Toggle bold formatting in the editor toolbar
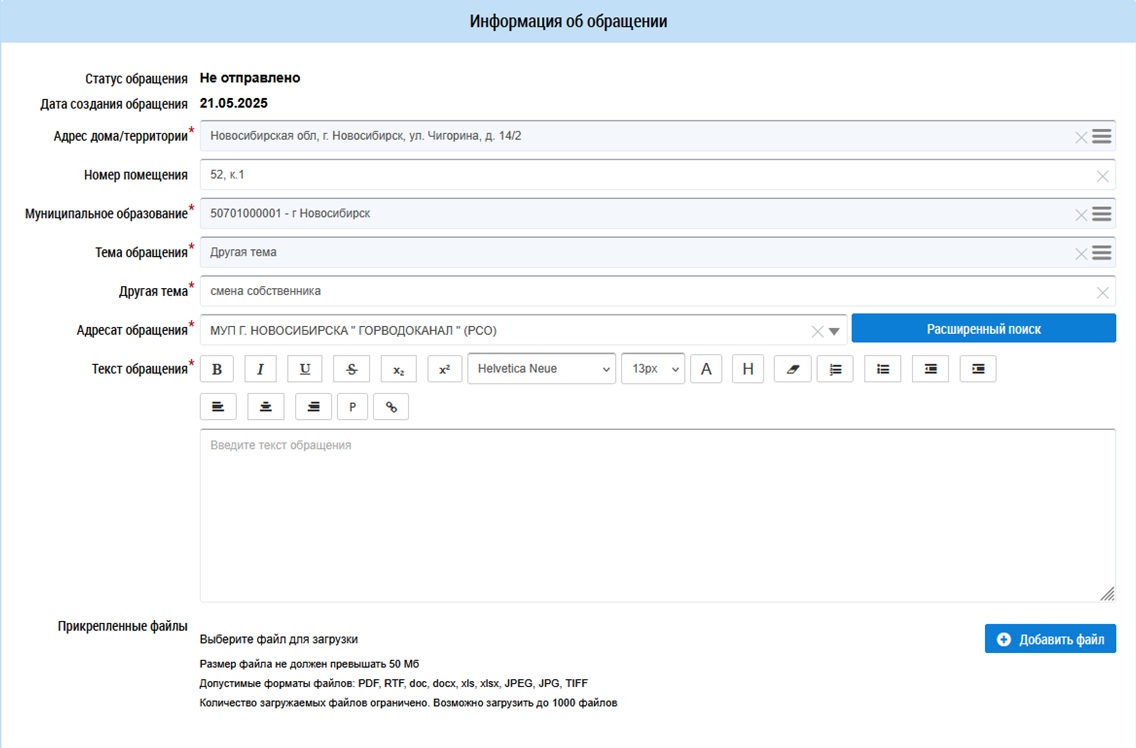Screen dimensions: 1136x748 (217, 369)
